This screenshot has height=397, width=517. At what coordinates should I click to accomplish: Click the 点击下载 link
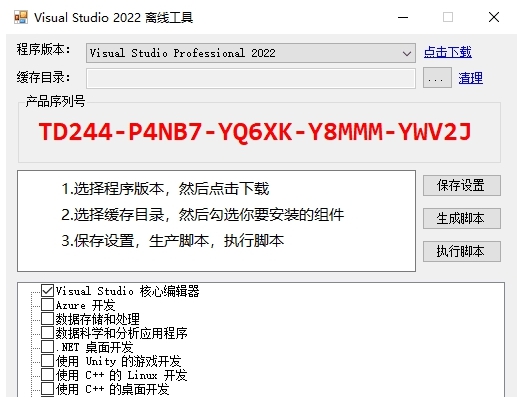pos(448,52)
